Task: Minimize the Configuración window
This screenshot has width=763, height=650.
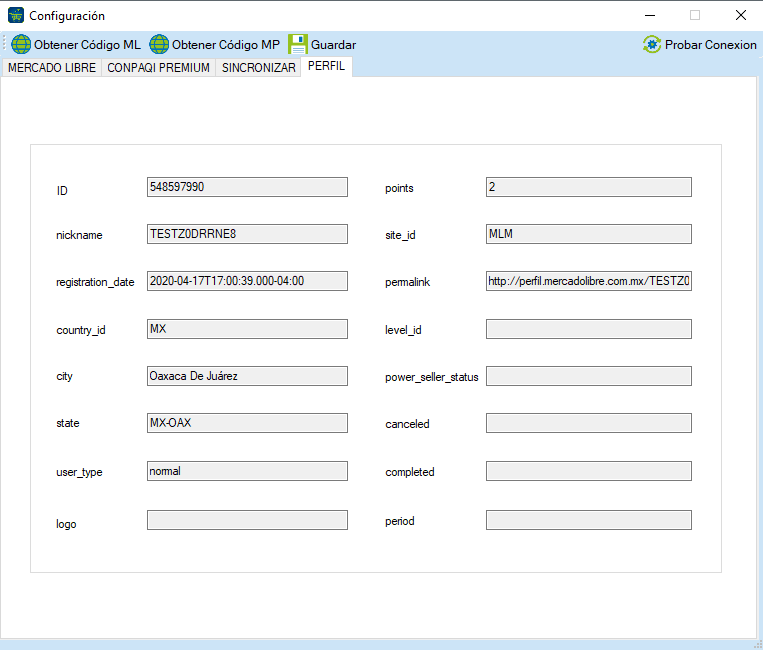Action: (650, 16)
